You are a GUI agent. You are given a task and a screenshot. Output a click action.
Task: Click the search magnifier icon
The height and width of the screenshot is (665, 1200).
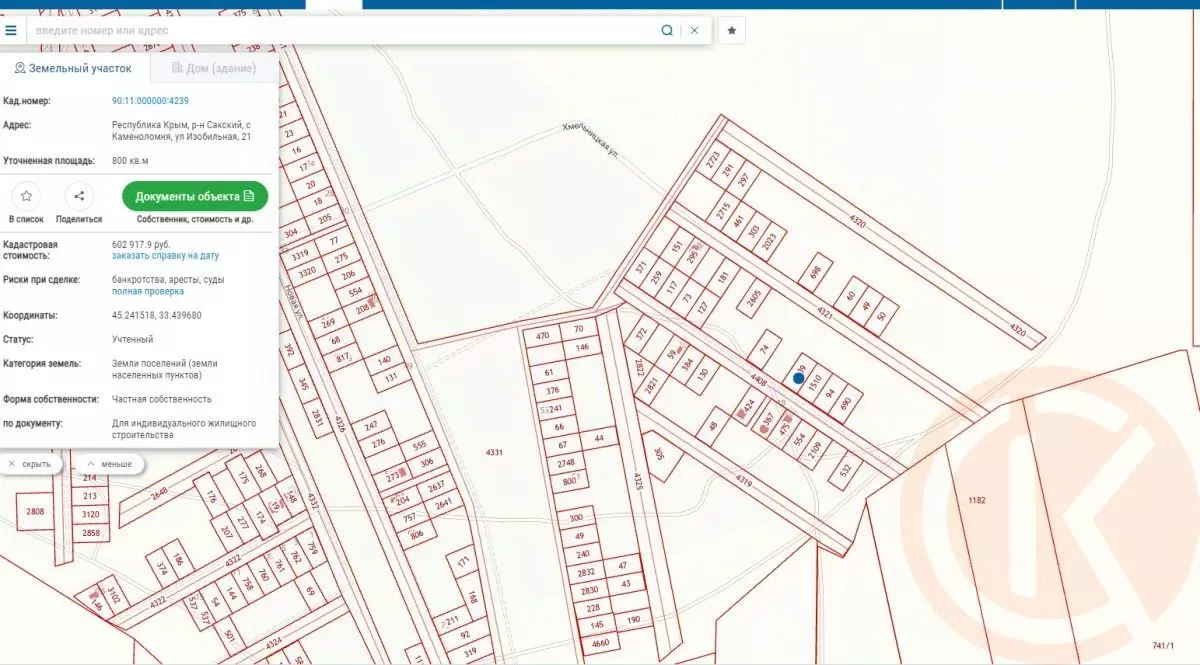[x=667, y=30]
